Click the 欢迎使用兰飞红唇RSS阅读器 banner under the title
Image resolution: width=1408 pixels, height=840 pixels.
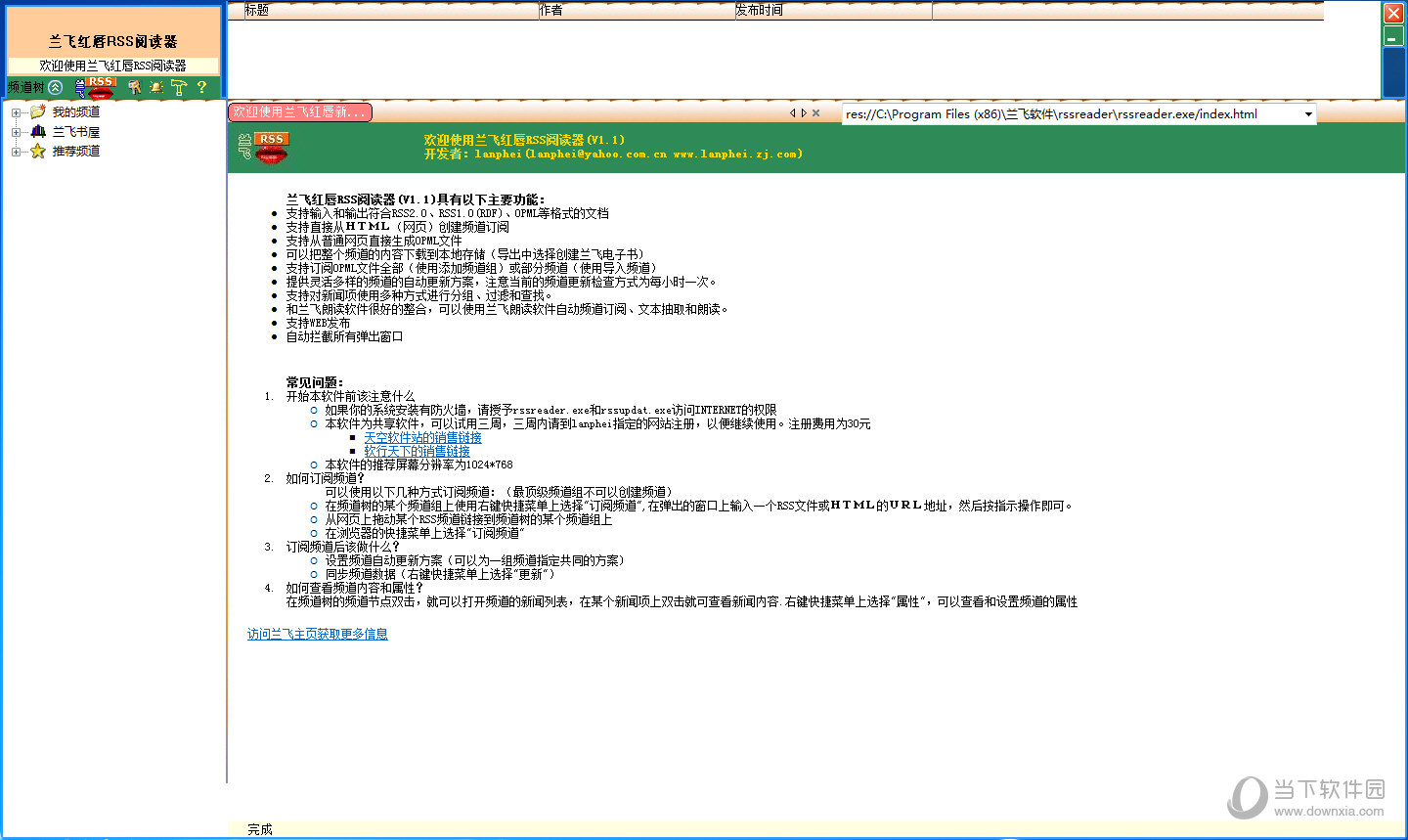(x=113, y=66)
